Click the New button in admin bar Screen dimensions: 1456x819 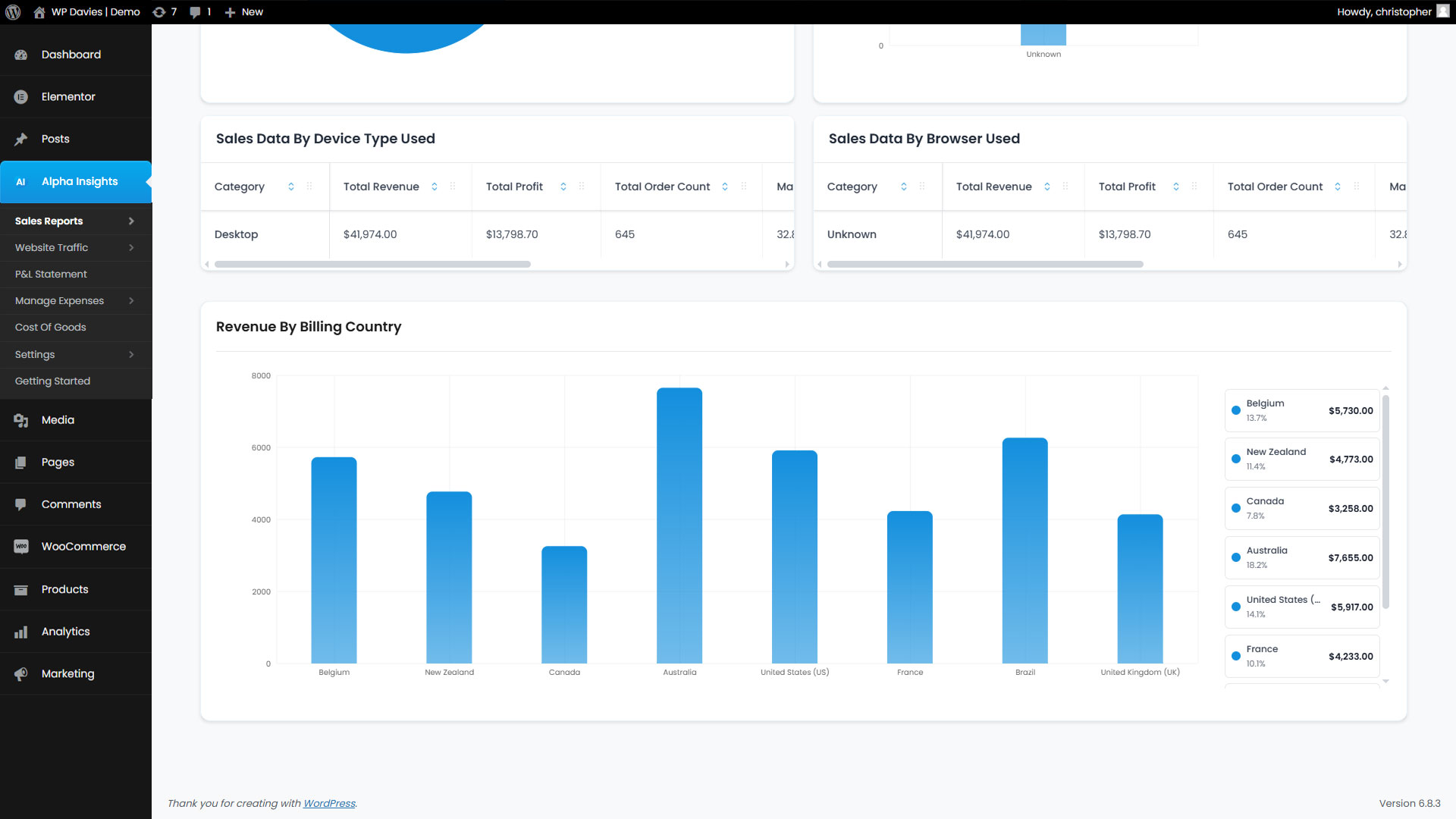pos(244,12)
